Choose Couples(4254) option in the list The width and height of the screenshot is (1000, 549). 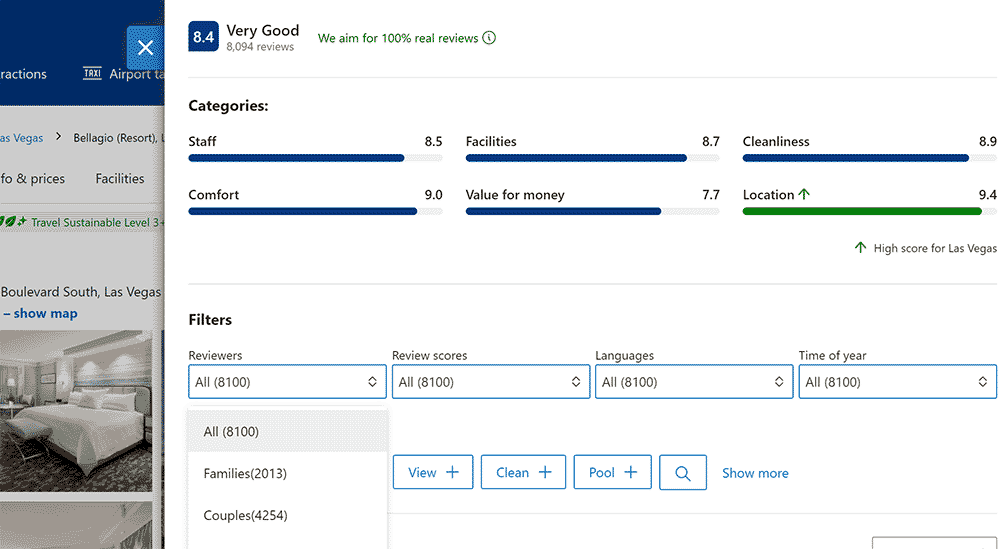click(245, 515)
